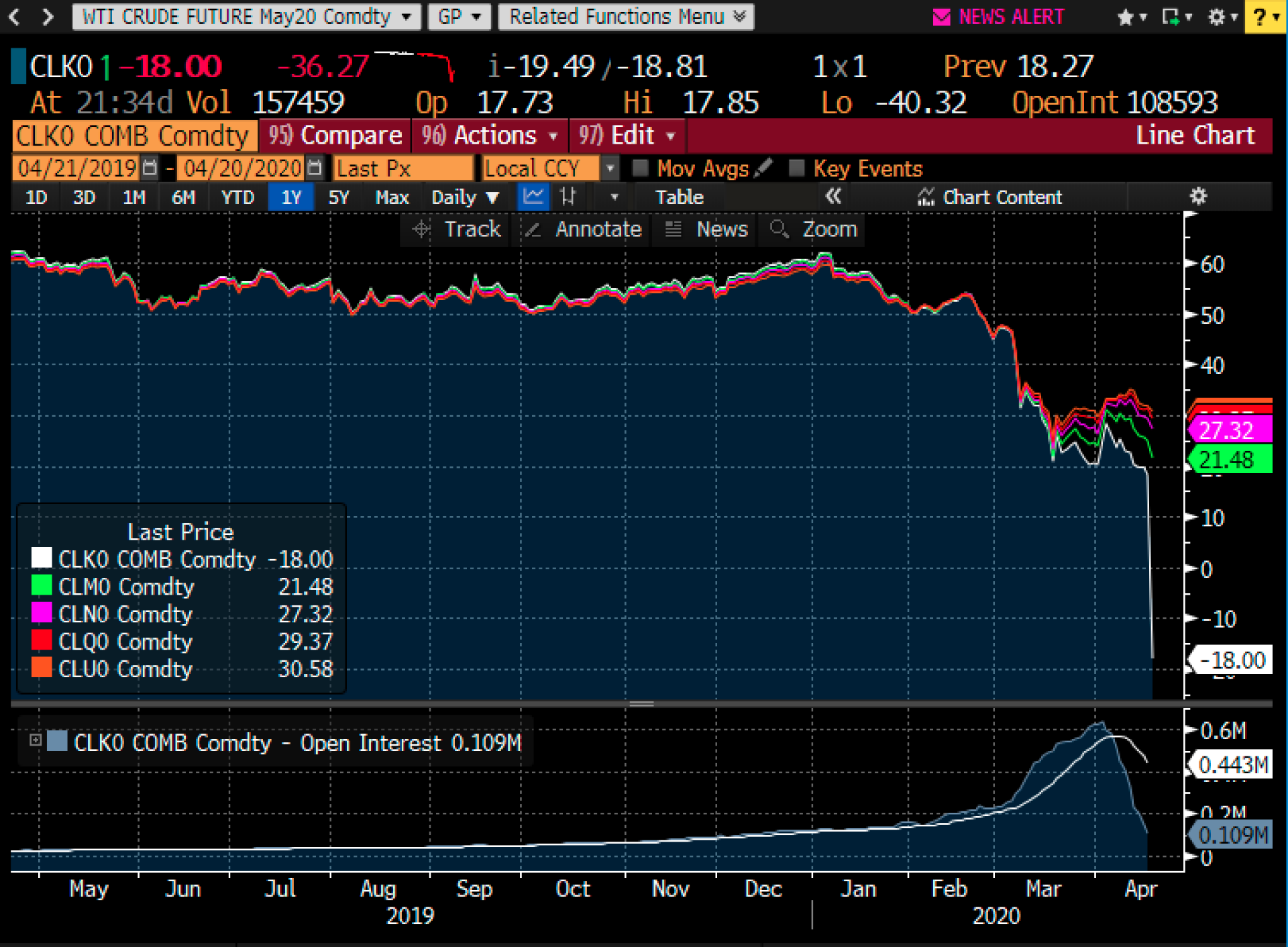The width and height of the screenshot is (1288, 947).
Task: Open the Daily interval dropdown
Action: coord(466,197)
